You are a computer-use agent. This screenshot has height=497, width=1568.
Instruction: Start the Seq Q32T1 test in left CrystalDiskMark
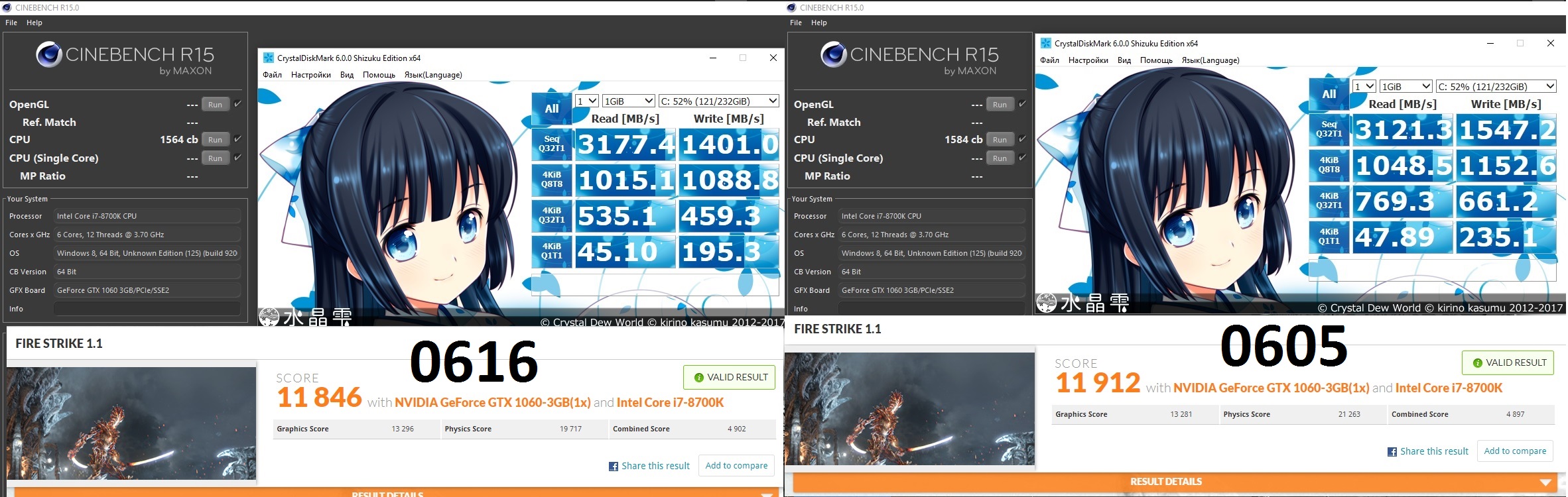(552, 144)
